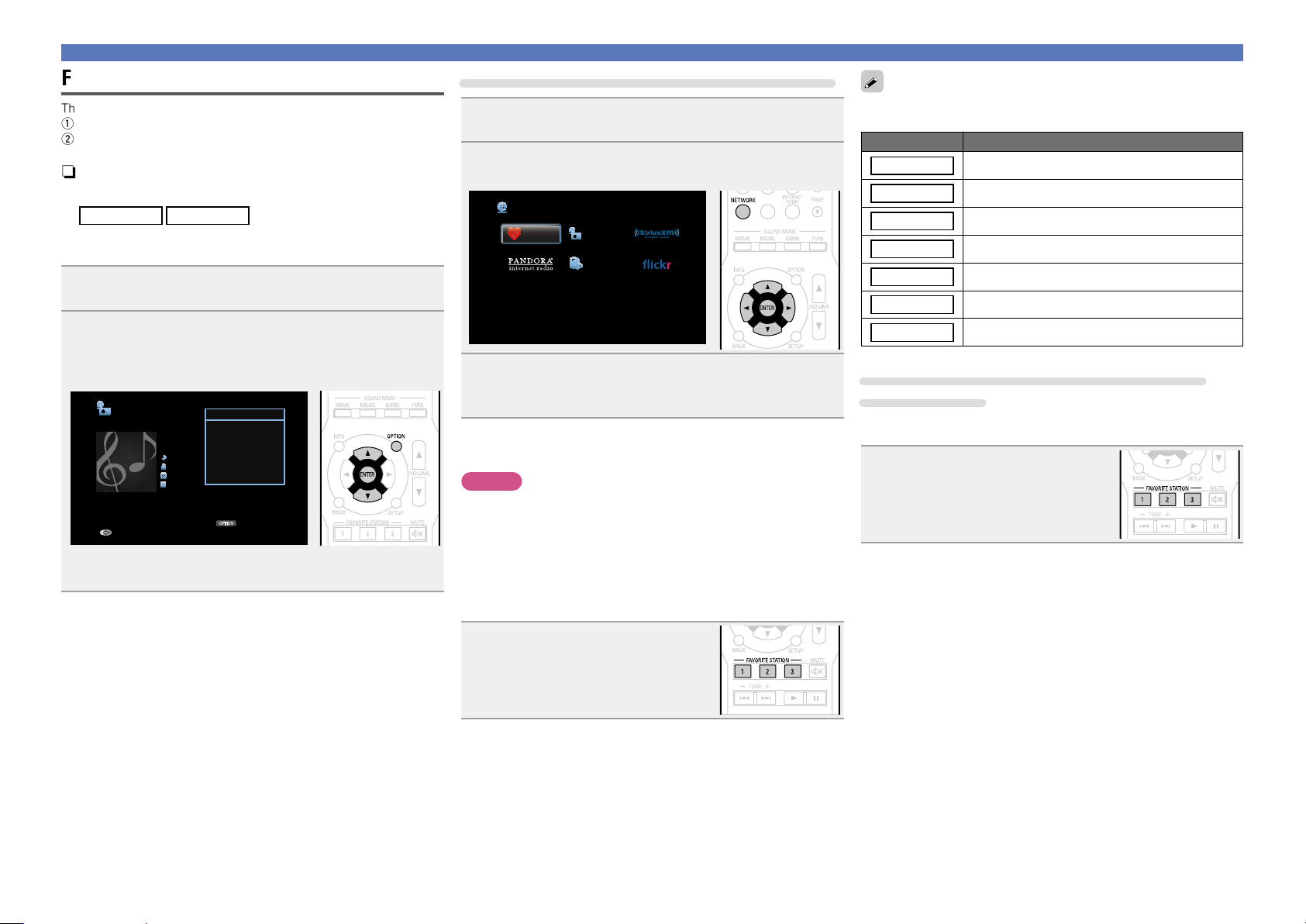Image resolution: width=1306 pixels, height=924 pixels.
Task: Choose the Pandora internet radio logo
Action: [x=531, y=264]
